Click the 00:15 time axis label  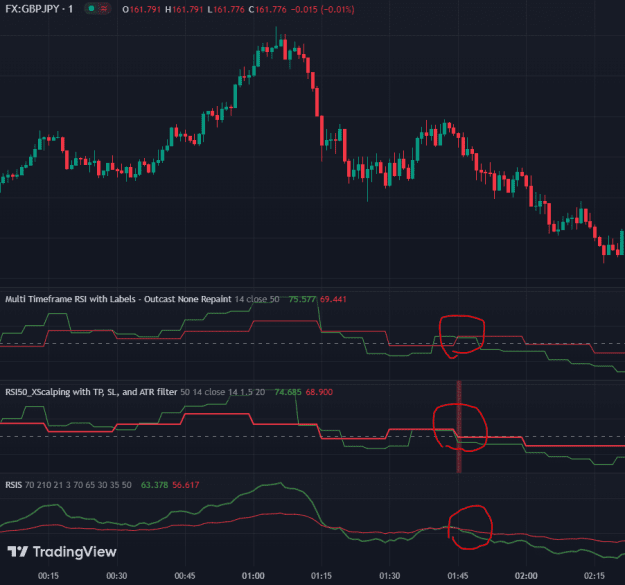tap(48, 575)
